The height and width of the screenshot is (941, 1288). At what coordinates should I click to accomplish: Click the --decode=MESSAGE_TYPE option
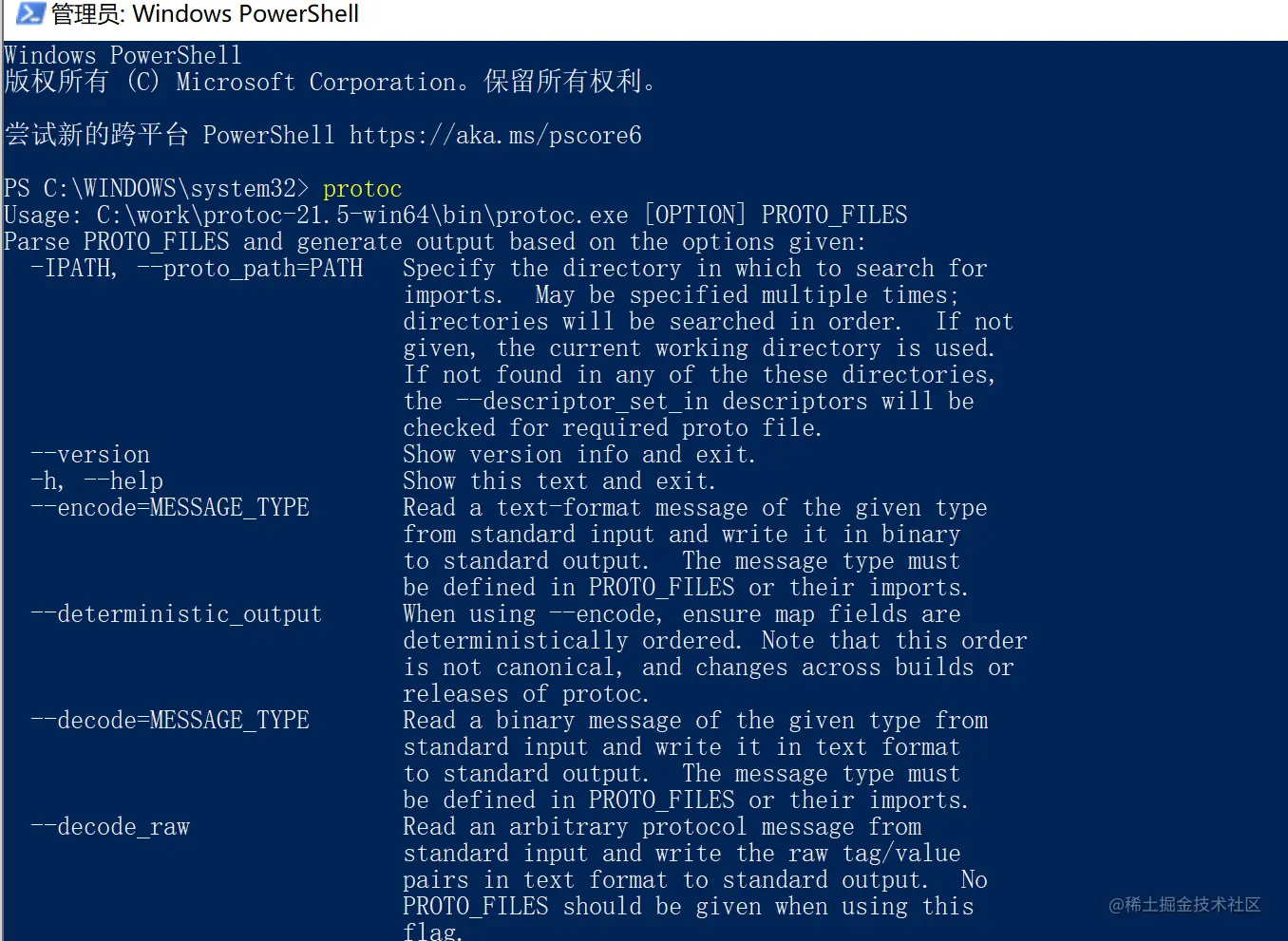[x=170, y=721]
